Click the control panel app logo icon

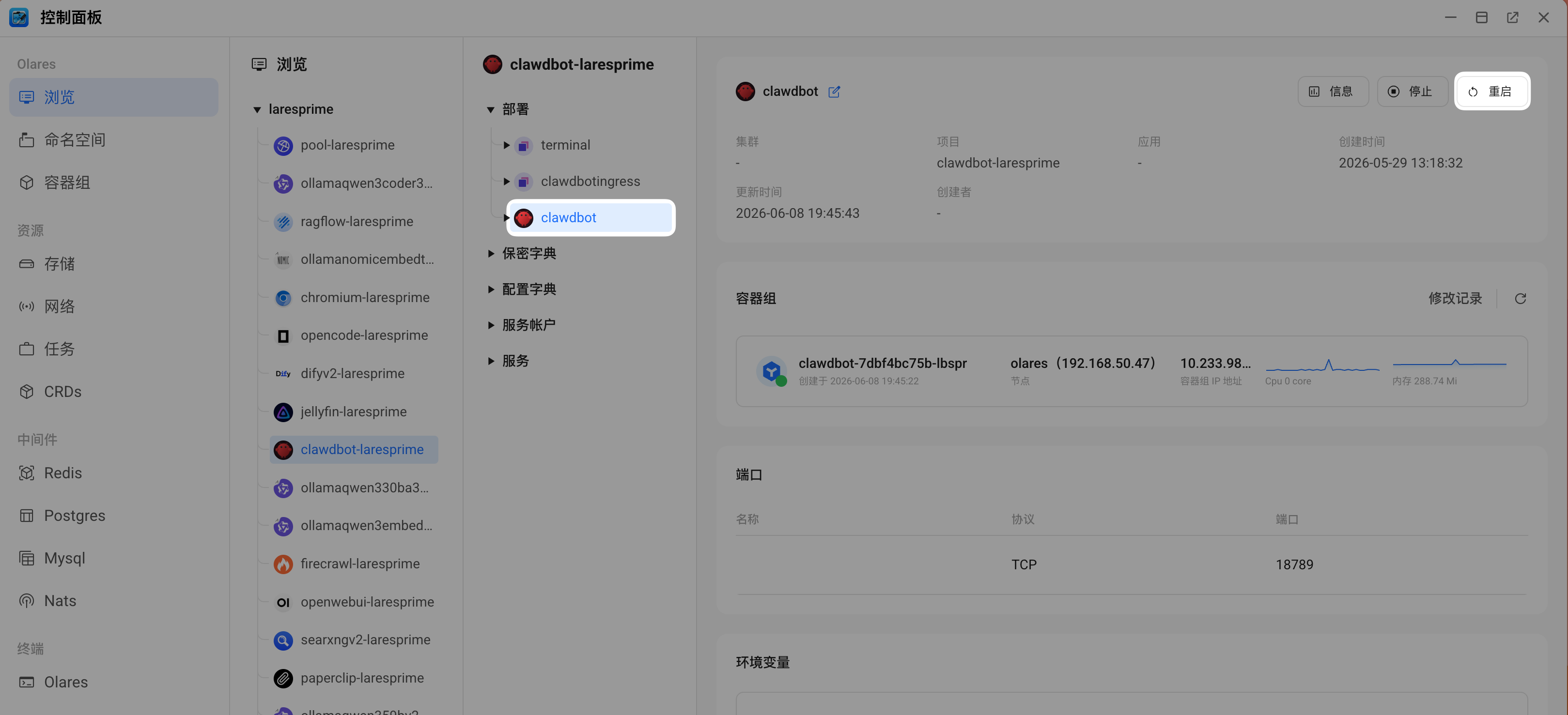(x=19, y=17)
